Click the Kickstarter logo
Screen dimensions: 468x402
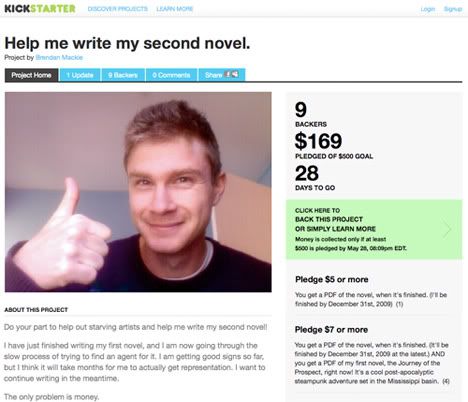(x=40, y=9)
